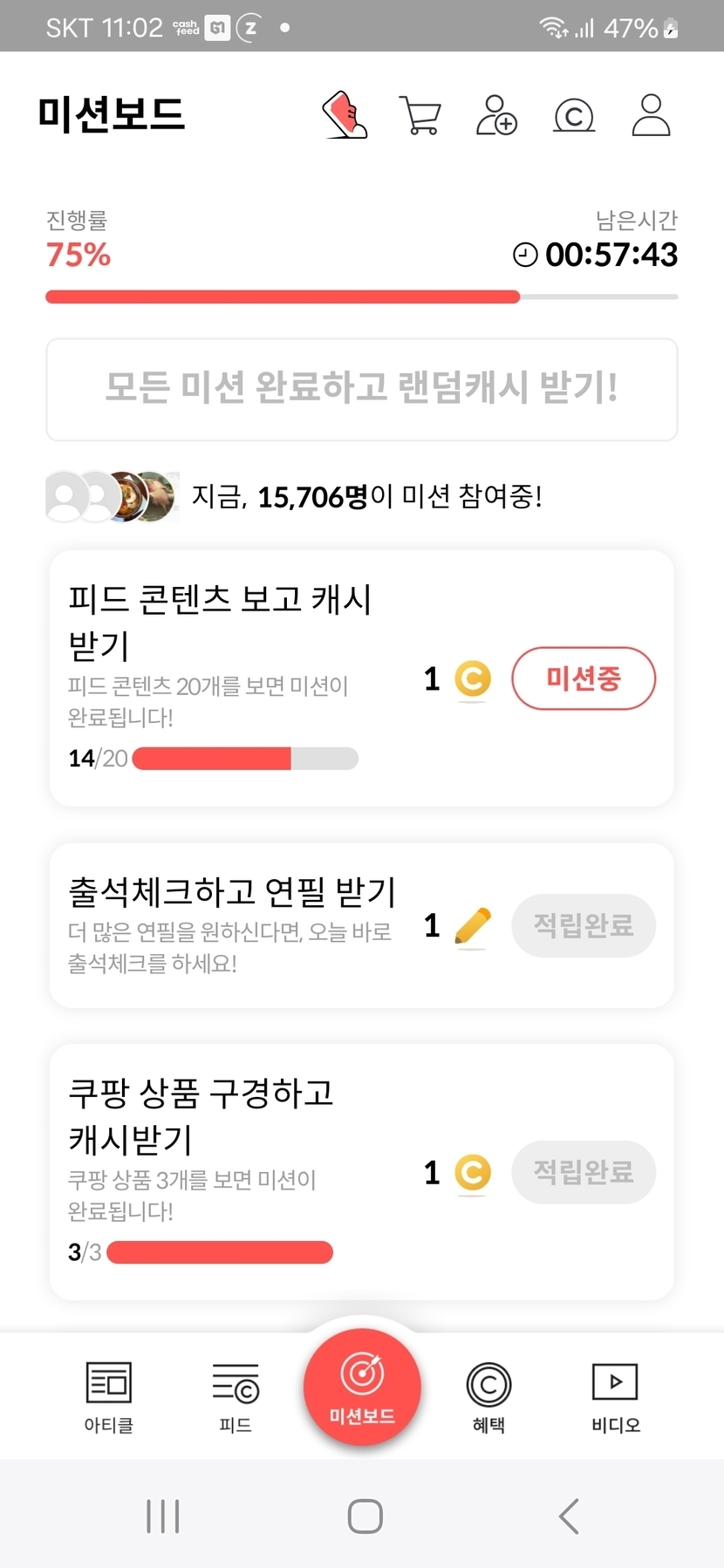This screenshot has width=724, height=1568.
Task: Tap the coin on Coupang mission
Action: coord(473,1173)
